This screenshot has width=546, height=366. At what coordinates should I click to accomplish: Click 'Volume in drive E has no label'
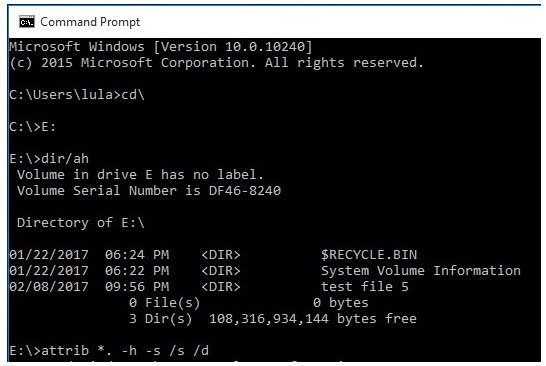(140, 174)
